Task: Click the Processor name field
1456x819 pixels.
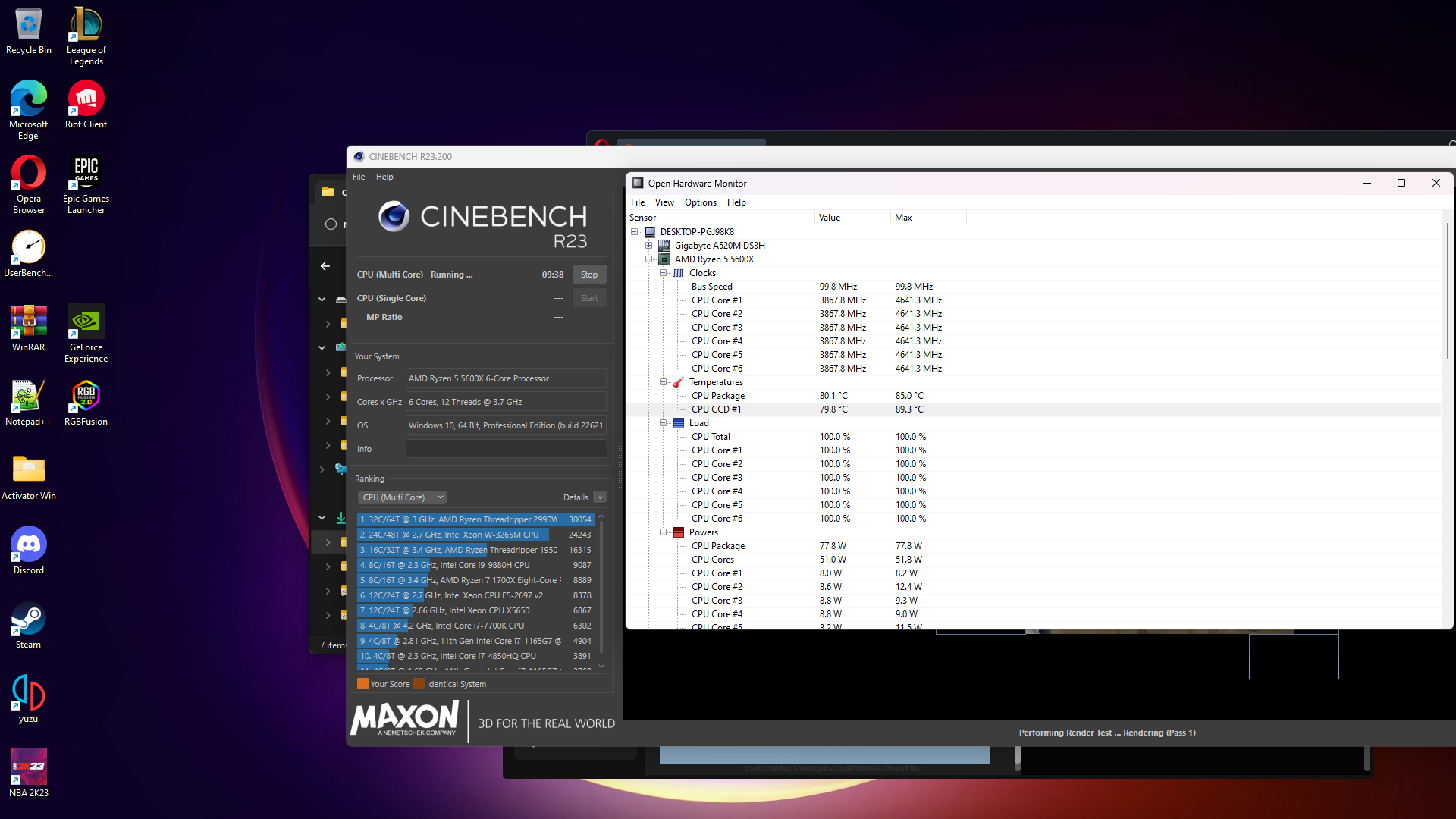Action: [x=506, y=378]
